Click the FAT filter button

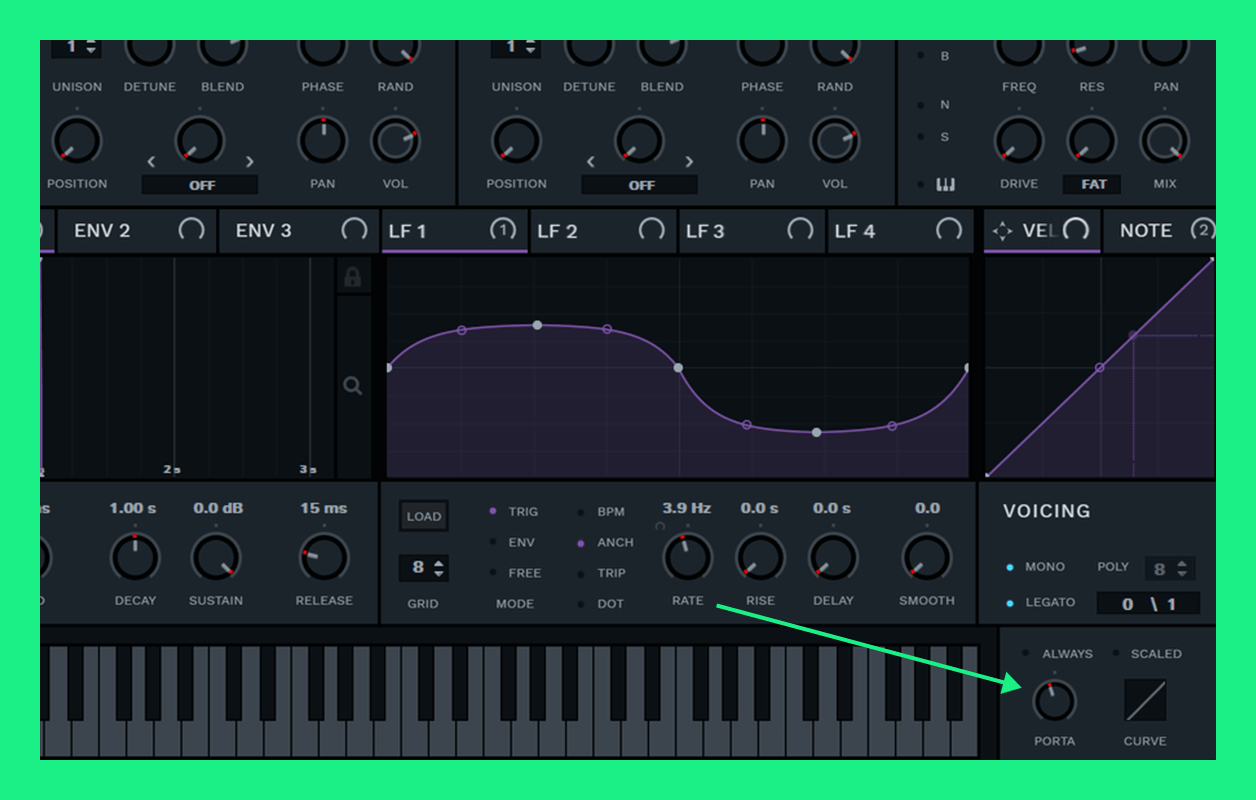coord(1092,185)
